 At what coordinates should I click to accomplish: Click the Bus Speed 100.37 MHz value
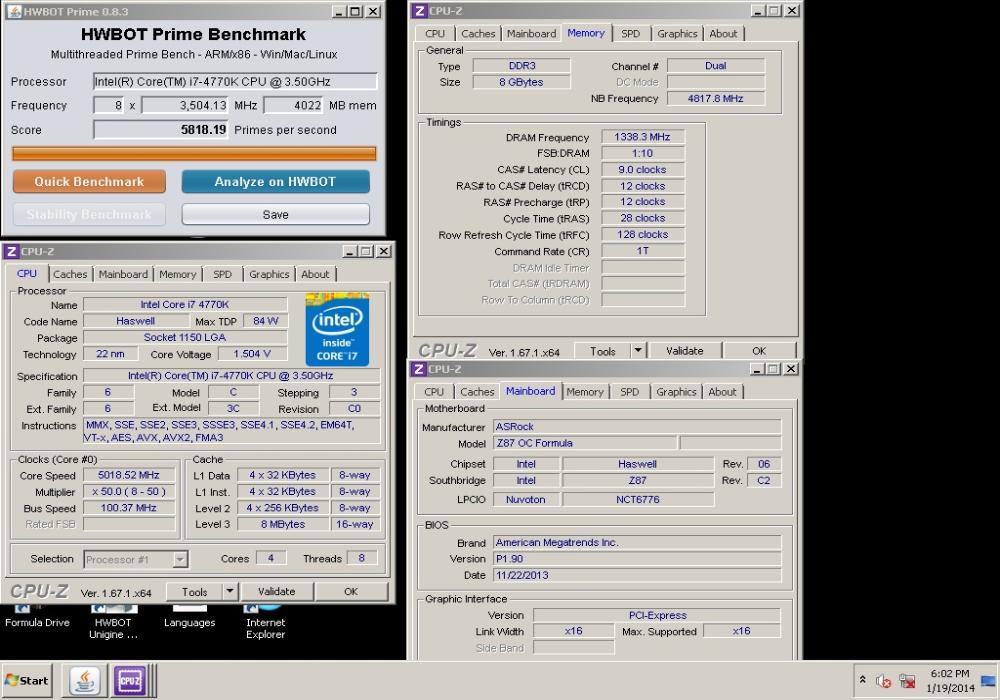129,507
